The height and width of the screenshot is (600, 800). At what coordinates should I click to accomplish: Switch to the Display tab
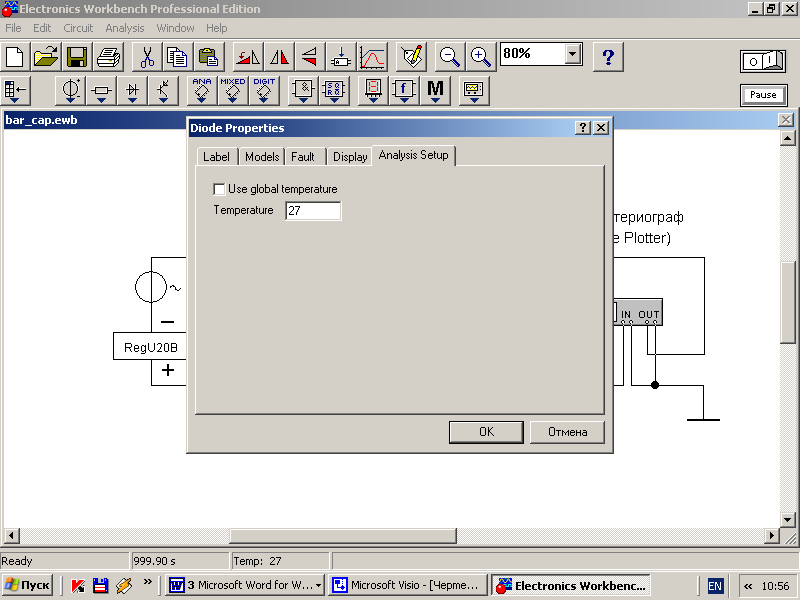tap(350, 157)
